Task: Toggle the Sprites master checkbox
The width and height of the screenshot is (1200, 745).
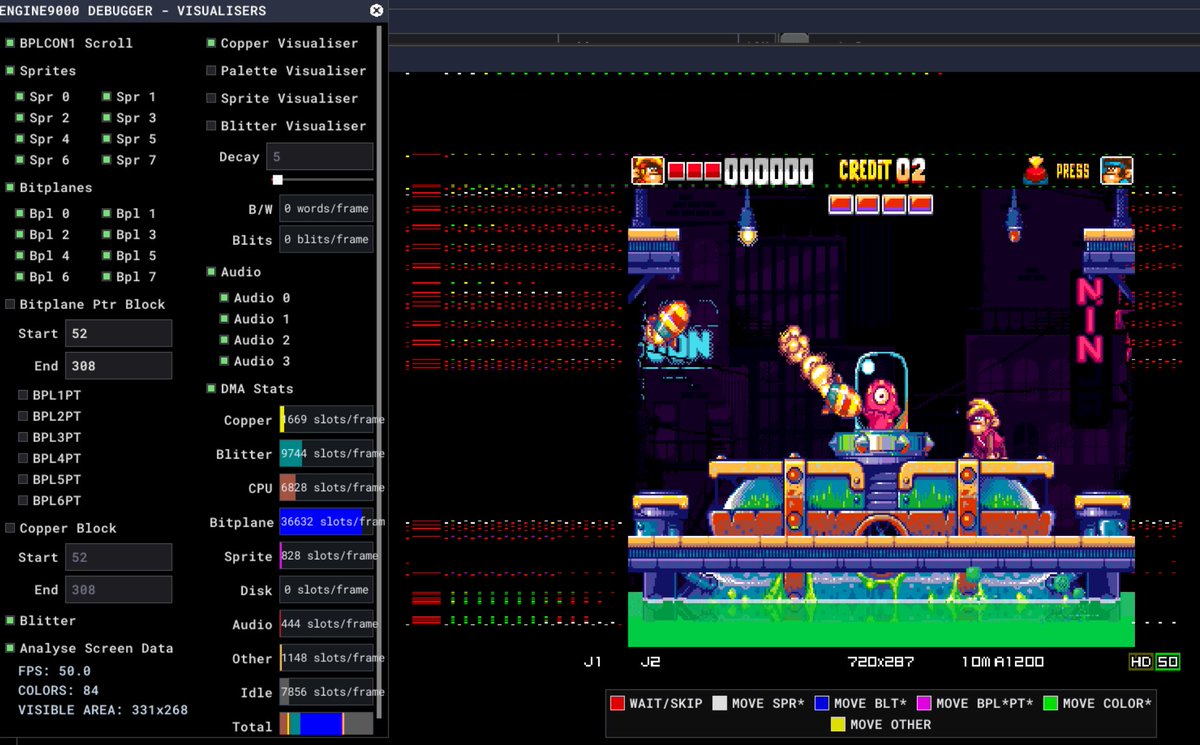Action: (10, 71)
